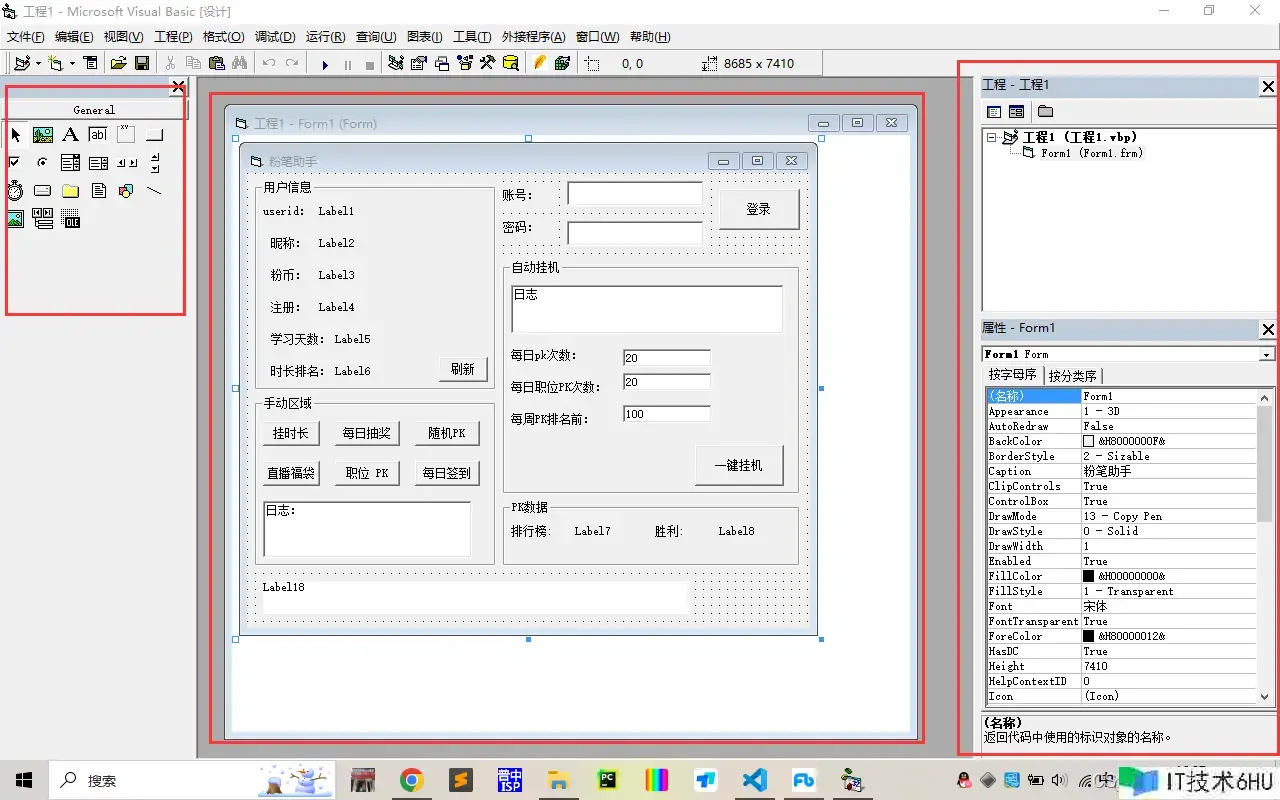Select the CheckBox control tool

click(15, 162)
